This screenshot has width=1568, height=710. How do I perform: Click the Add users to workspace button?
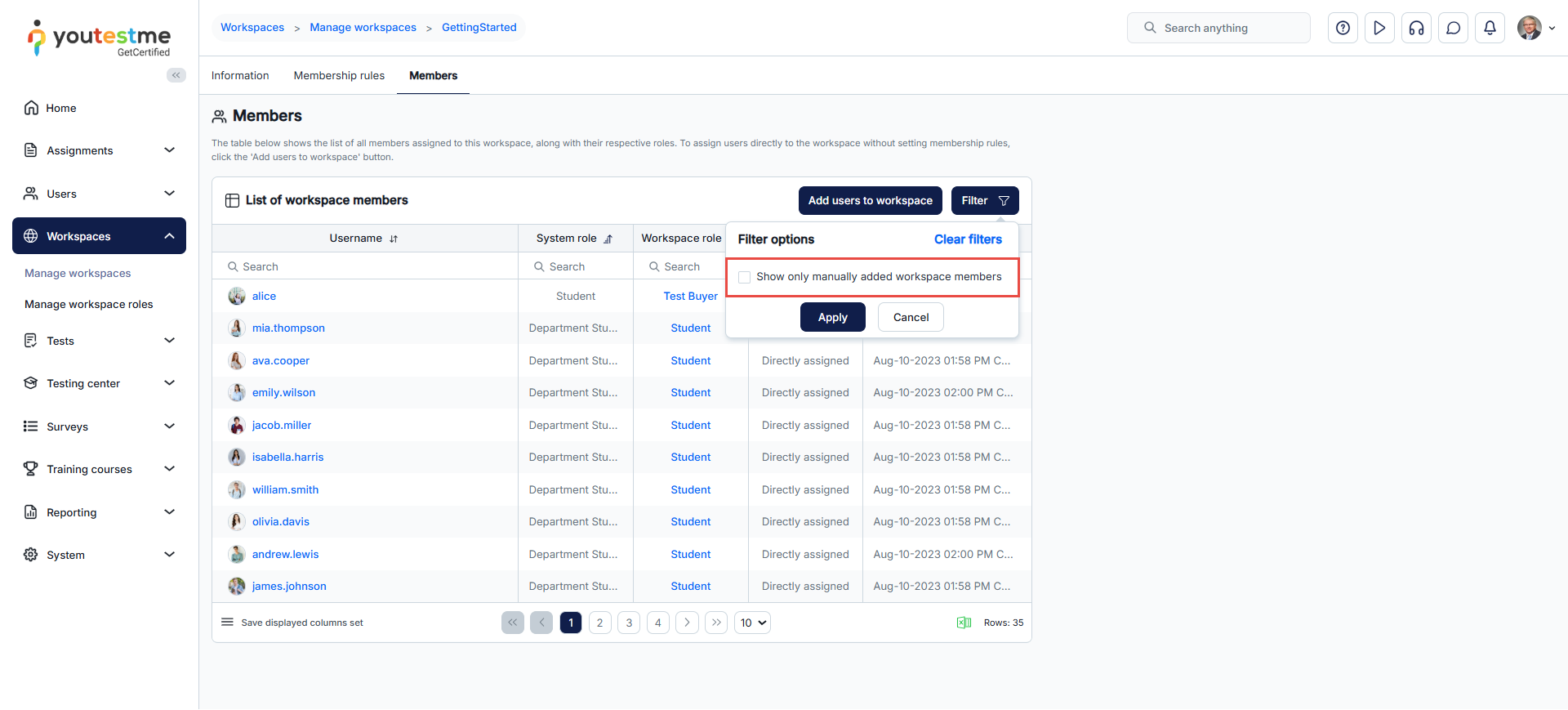(x=870, y=200)
